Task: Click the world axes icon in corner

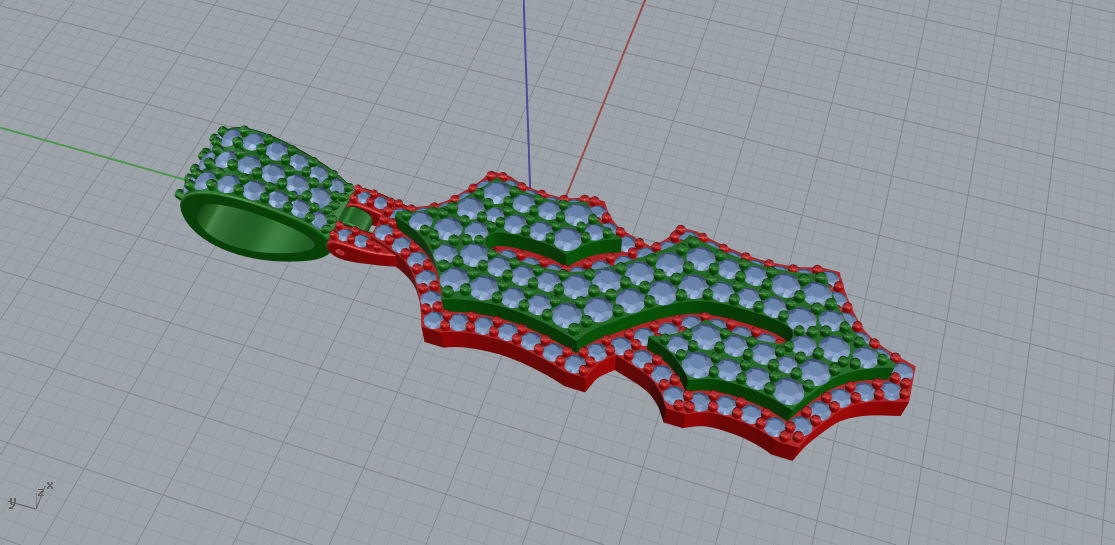Action: (31, 496)
